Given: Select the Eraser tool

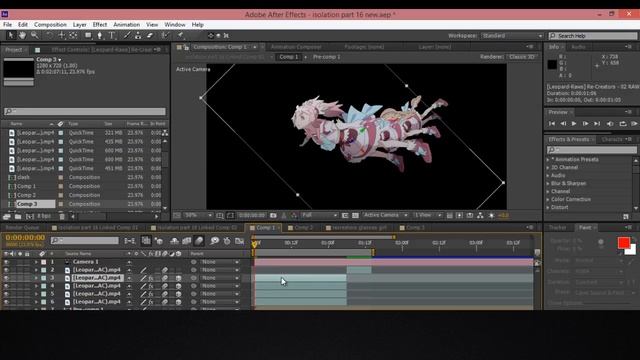Looking at the screenshot, I should point(150,36).
